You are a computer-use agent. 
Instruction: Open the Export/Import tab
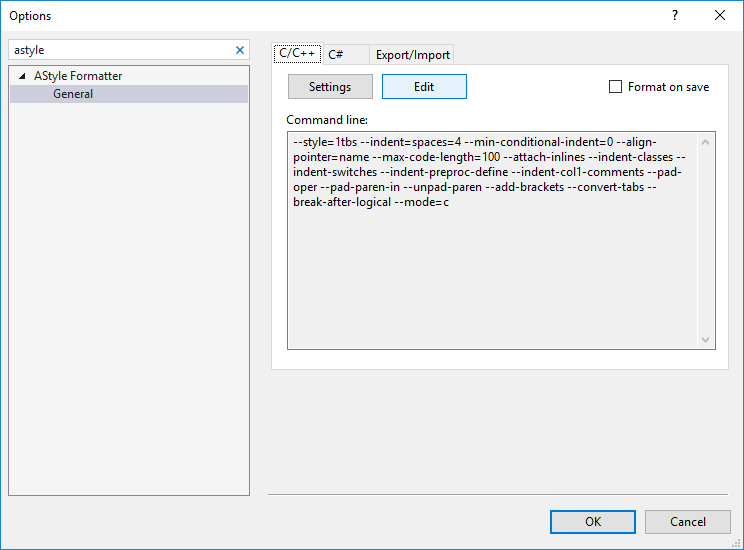412,55
